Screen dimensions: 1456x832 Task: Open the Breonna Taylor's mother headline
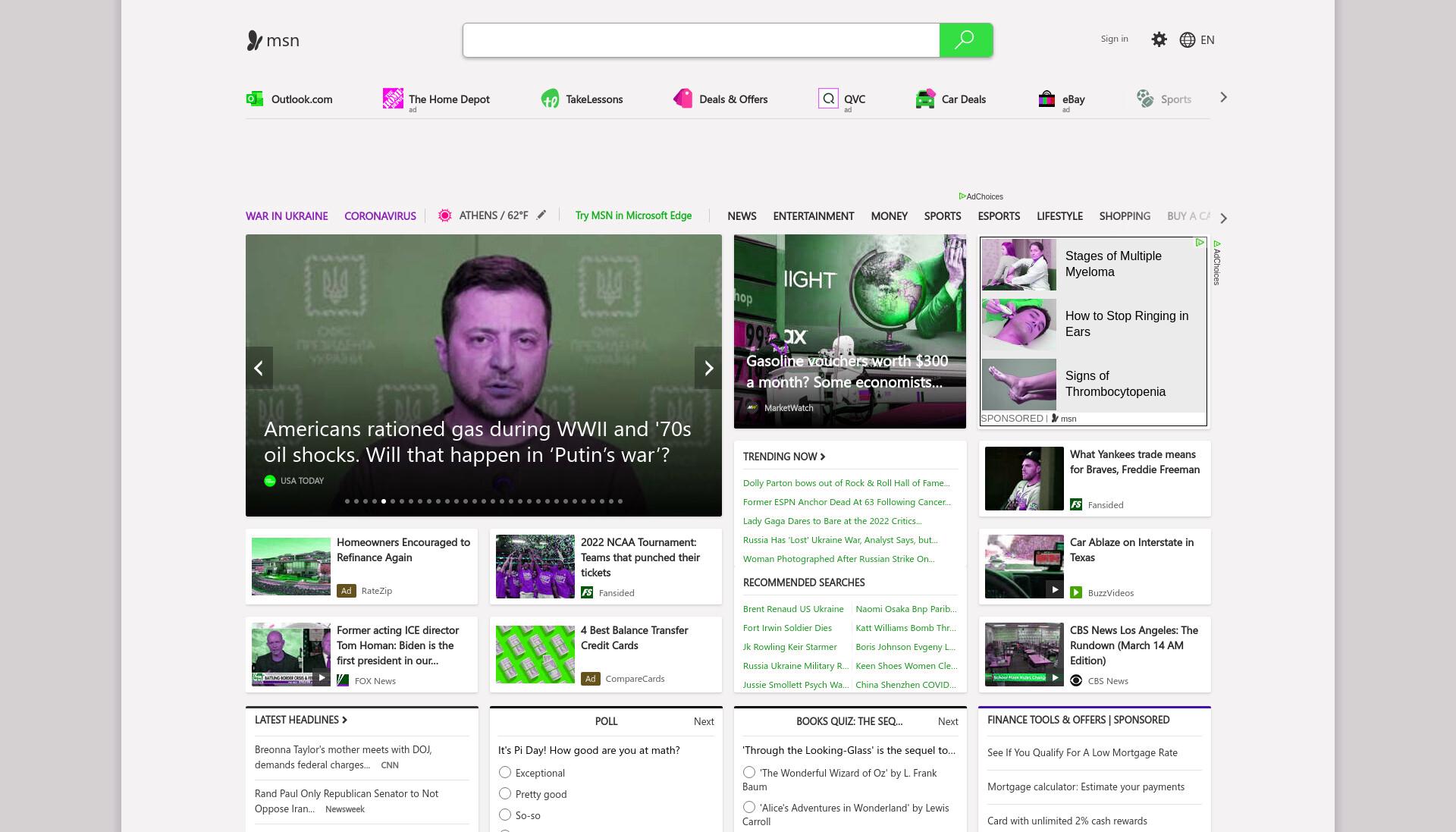[x=344, y=757]
